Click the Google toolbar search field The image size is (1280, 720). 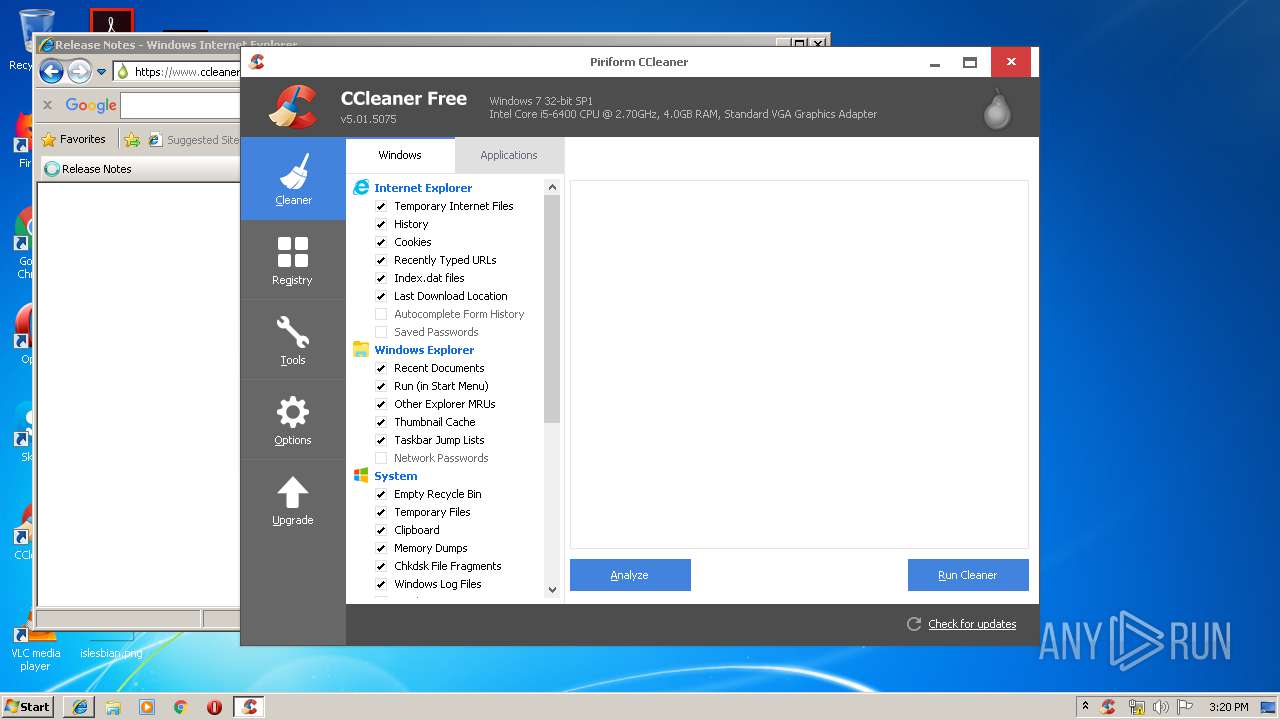tap(180, 105)
